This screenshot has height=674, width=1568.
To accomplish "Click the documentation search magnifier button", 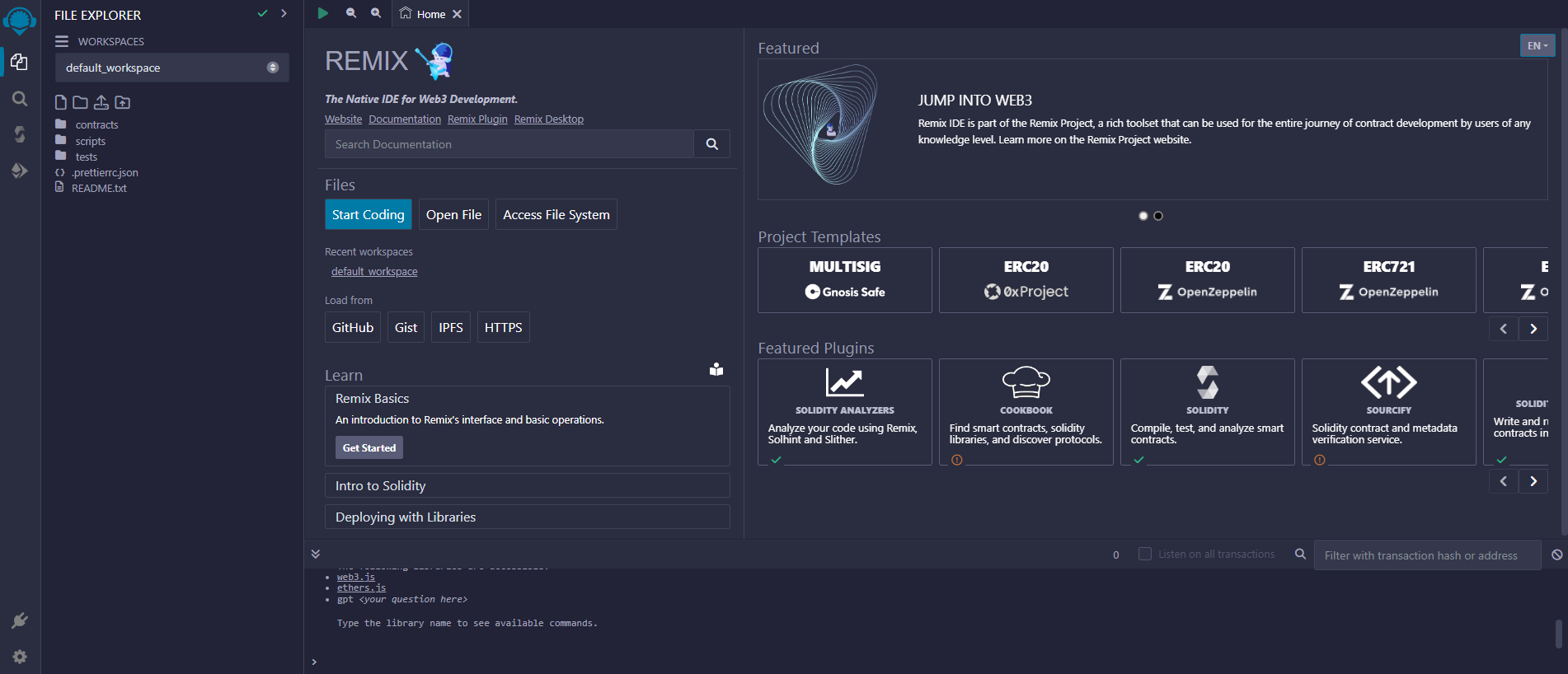I will point(712,144).
